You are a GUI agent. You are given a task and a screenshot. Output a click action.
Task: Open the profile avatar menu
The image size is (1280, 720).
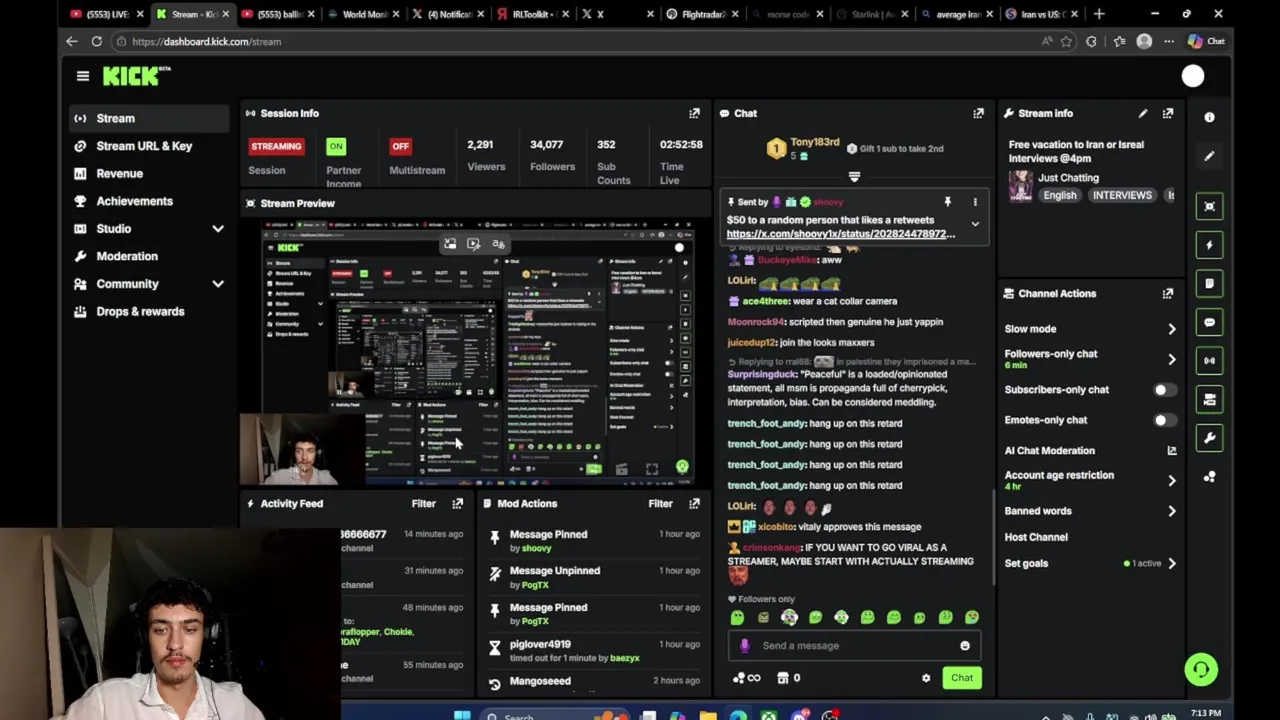[1193, 76]
